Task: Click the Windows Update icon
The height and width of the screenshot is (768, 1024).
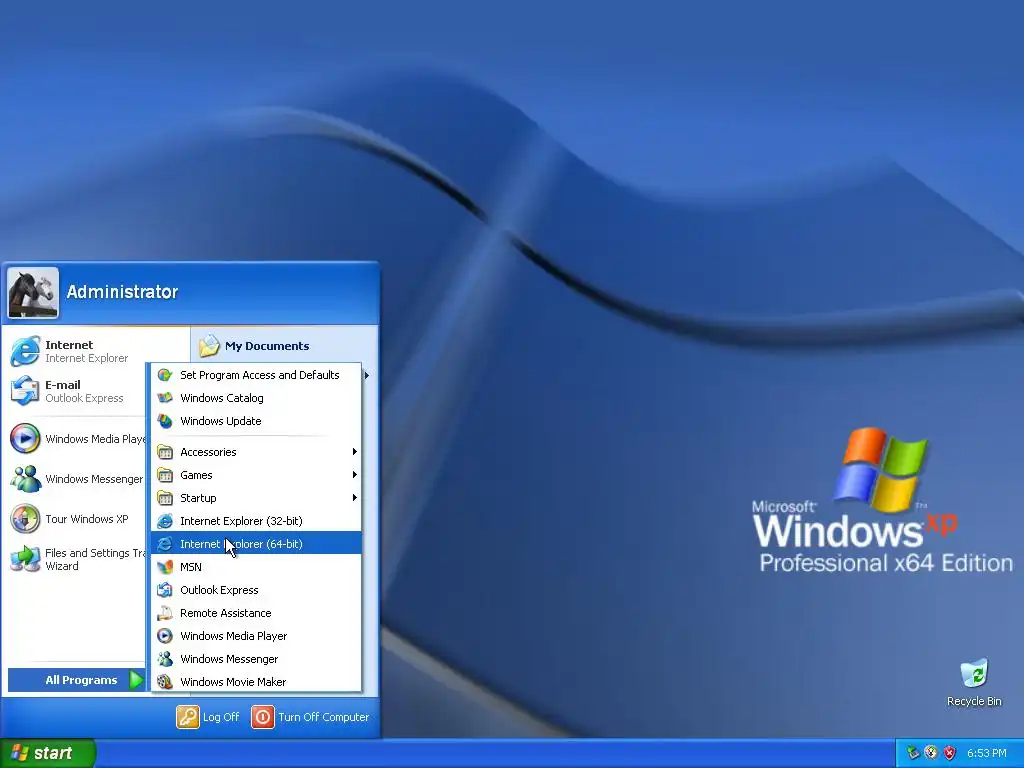Action: click(x=165, y=421)
